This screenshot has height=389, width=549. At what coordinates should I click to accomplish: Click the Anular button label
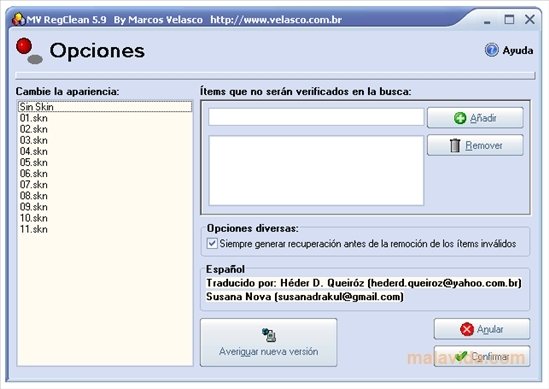489,329
